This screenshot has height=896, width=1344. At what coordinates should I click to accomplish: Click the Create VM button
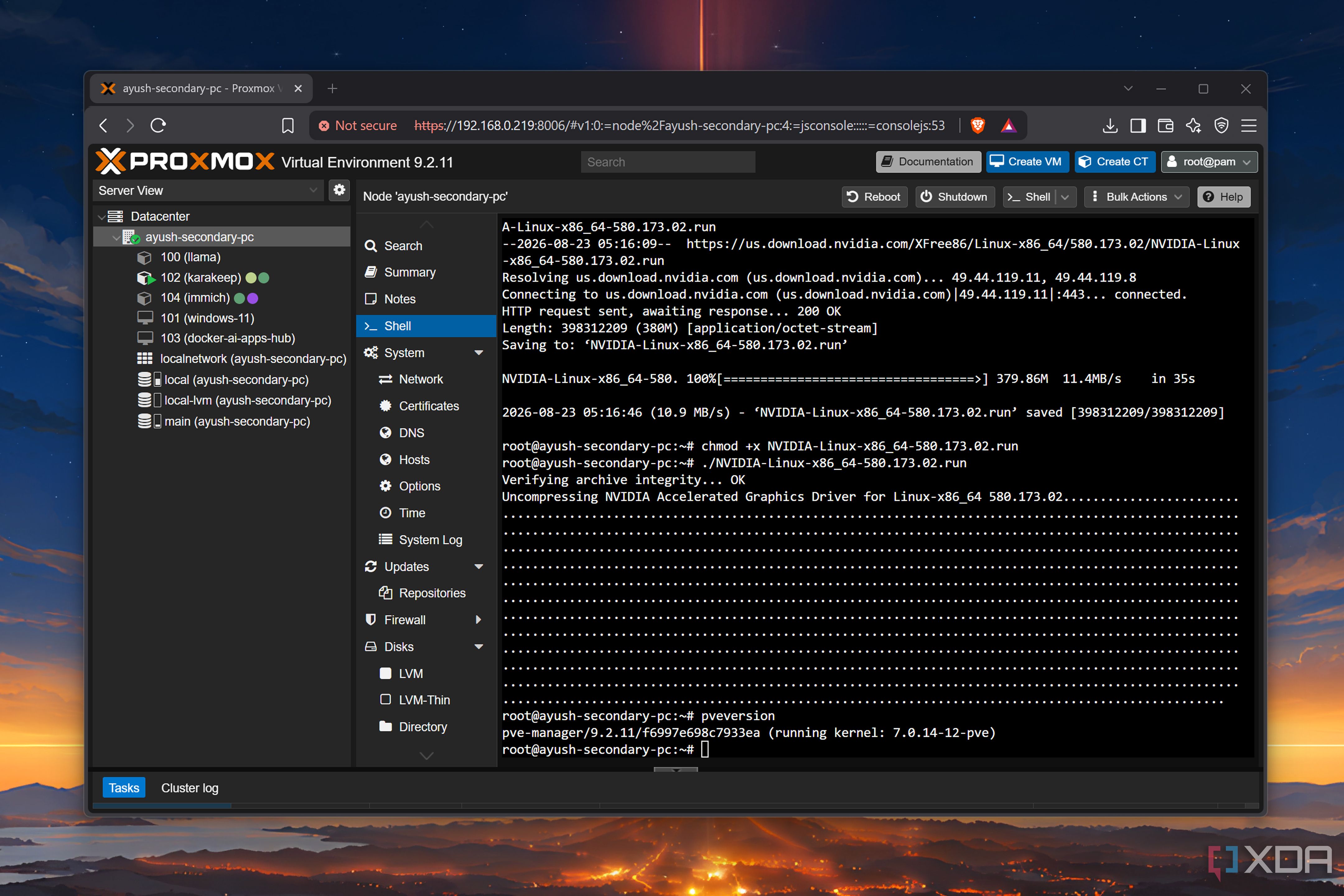point(1027,162)
